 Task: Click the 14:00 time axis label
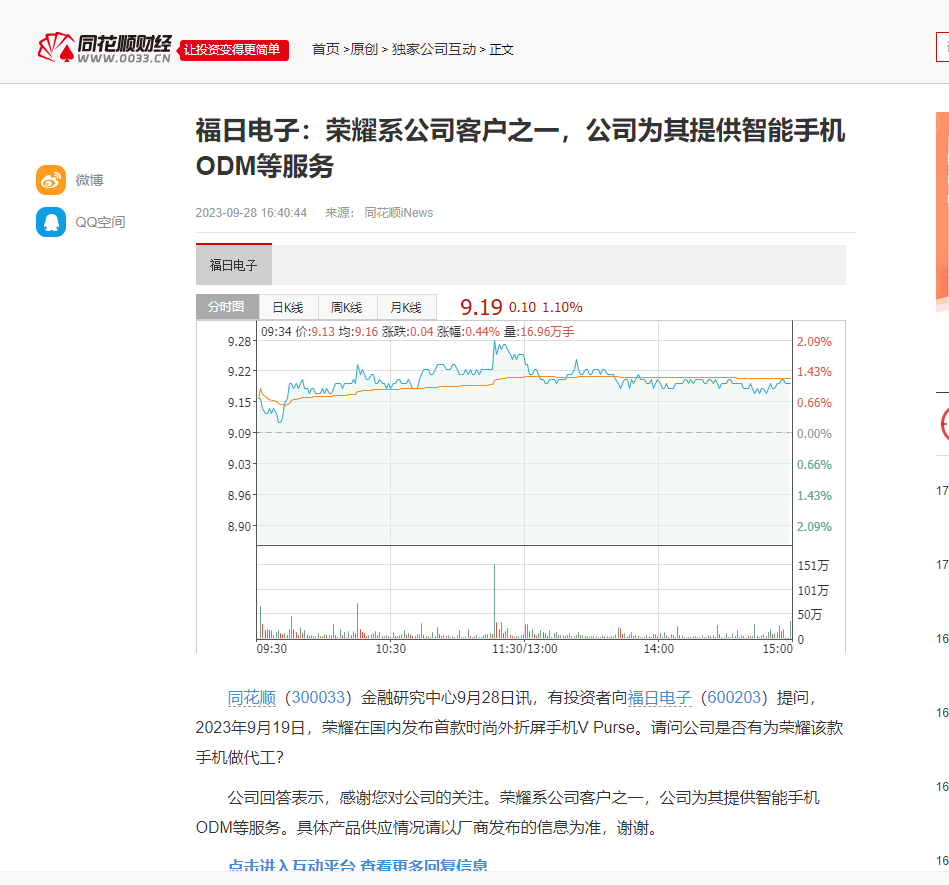(658, 649)
